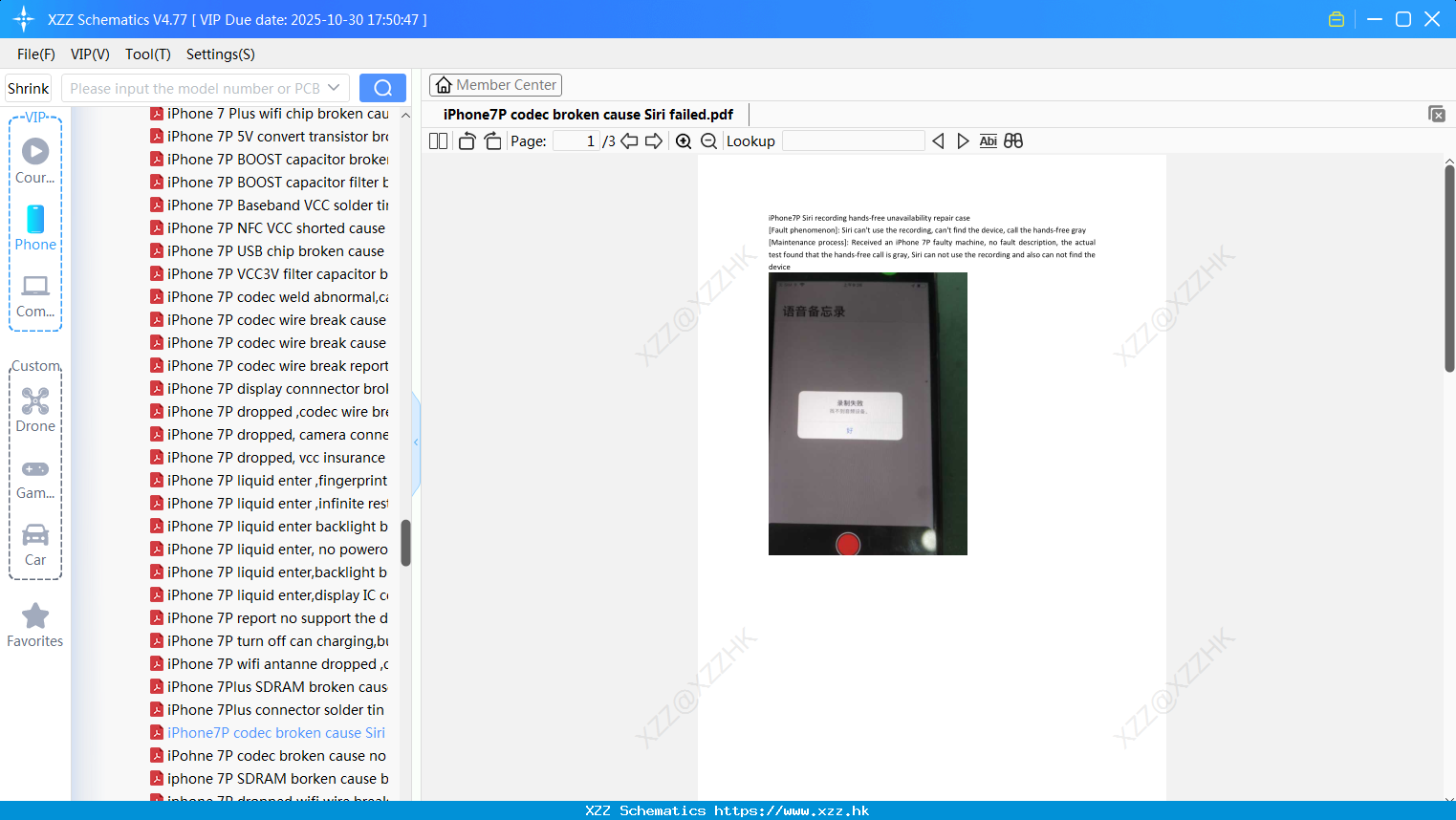
Task: Open iPhone 7P 5V convert transistor file
Action: click(270, 137)
